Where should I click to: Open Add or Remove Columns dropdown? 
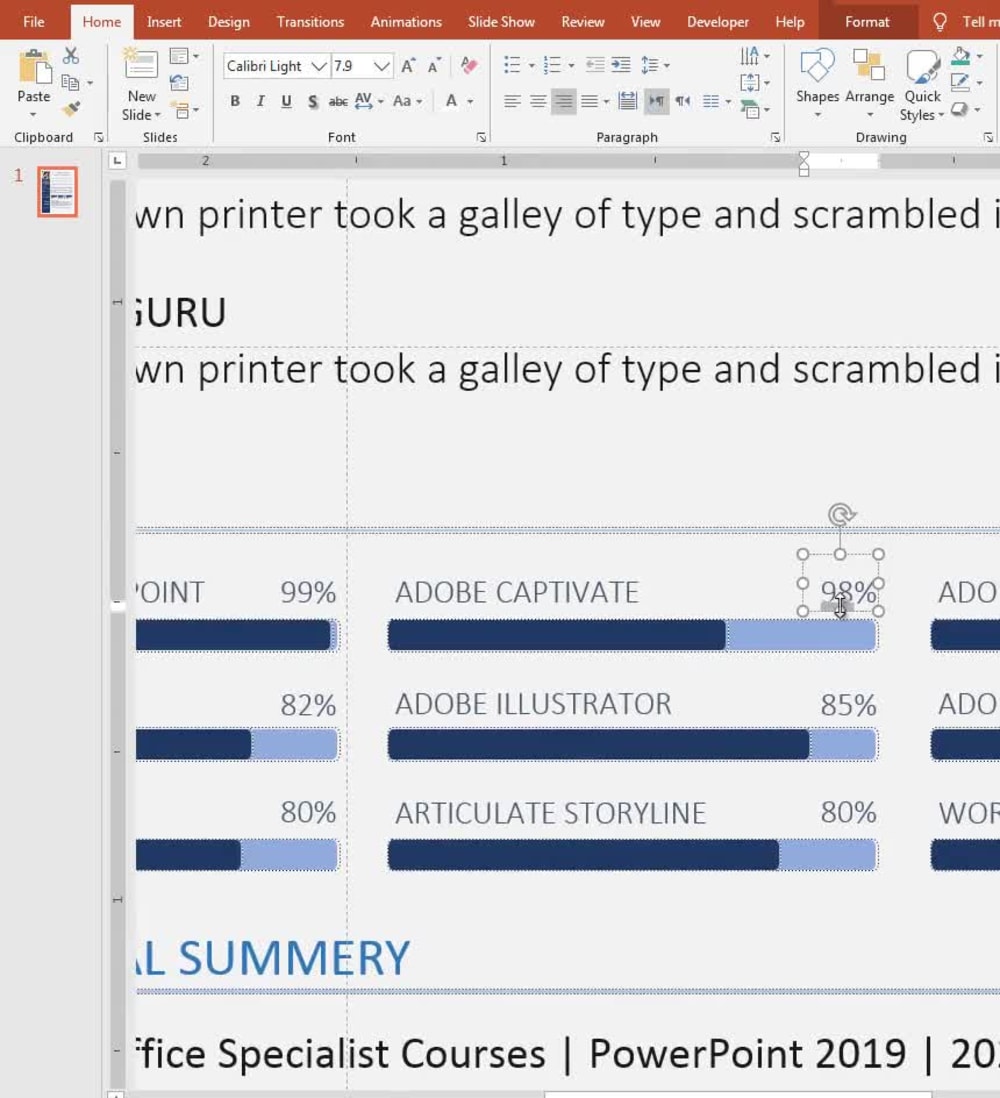point(717,102)
